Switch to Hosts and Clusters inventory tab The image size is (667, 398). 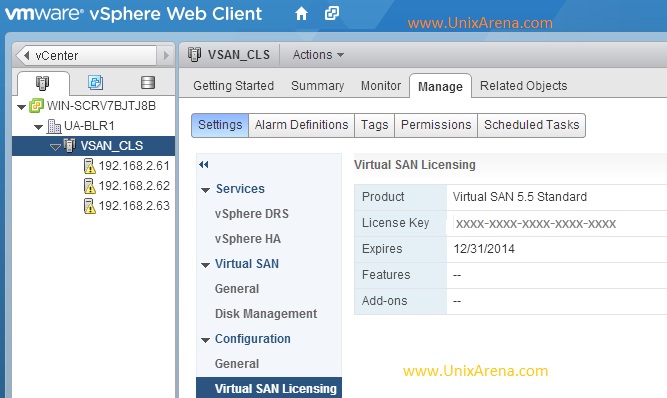pyautogui.click(x=43, y=83)
